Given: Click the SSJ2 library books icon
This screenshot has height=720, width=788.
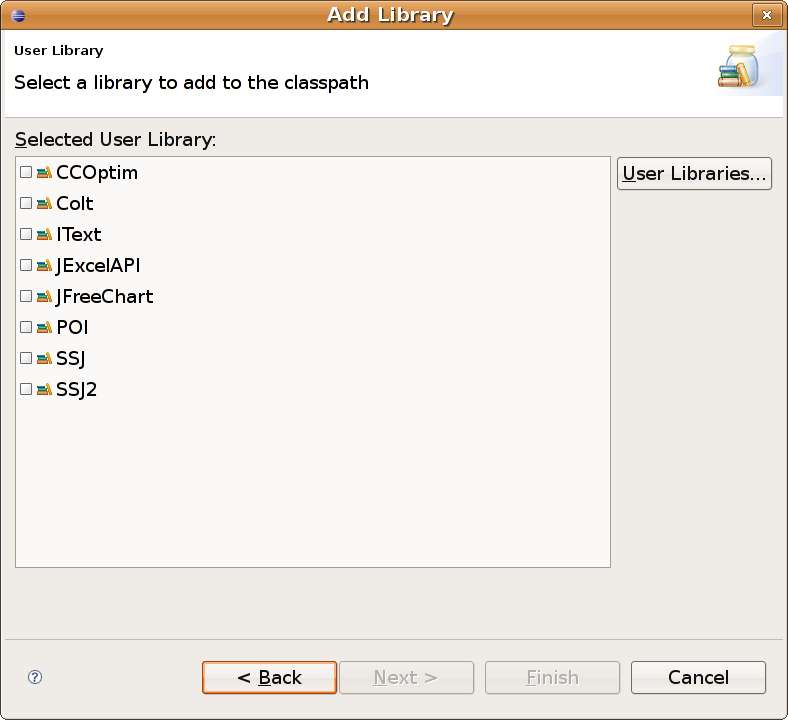Looking at the screenshot, I should coord(44,389).
